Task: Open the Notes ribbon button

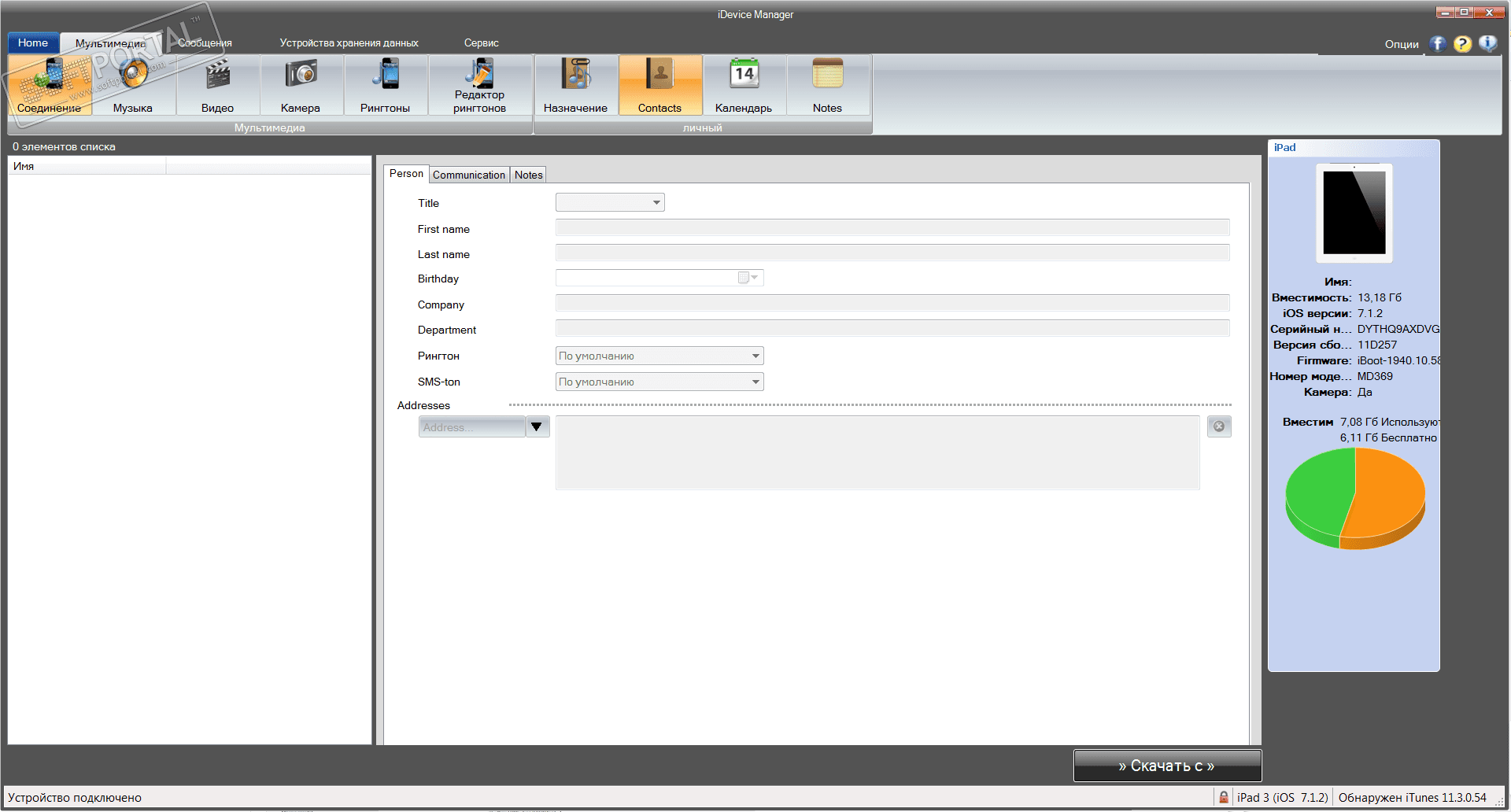Action: point(828,86)
